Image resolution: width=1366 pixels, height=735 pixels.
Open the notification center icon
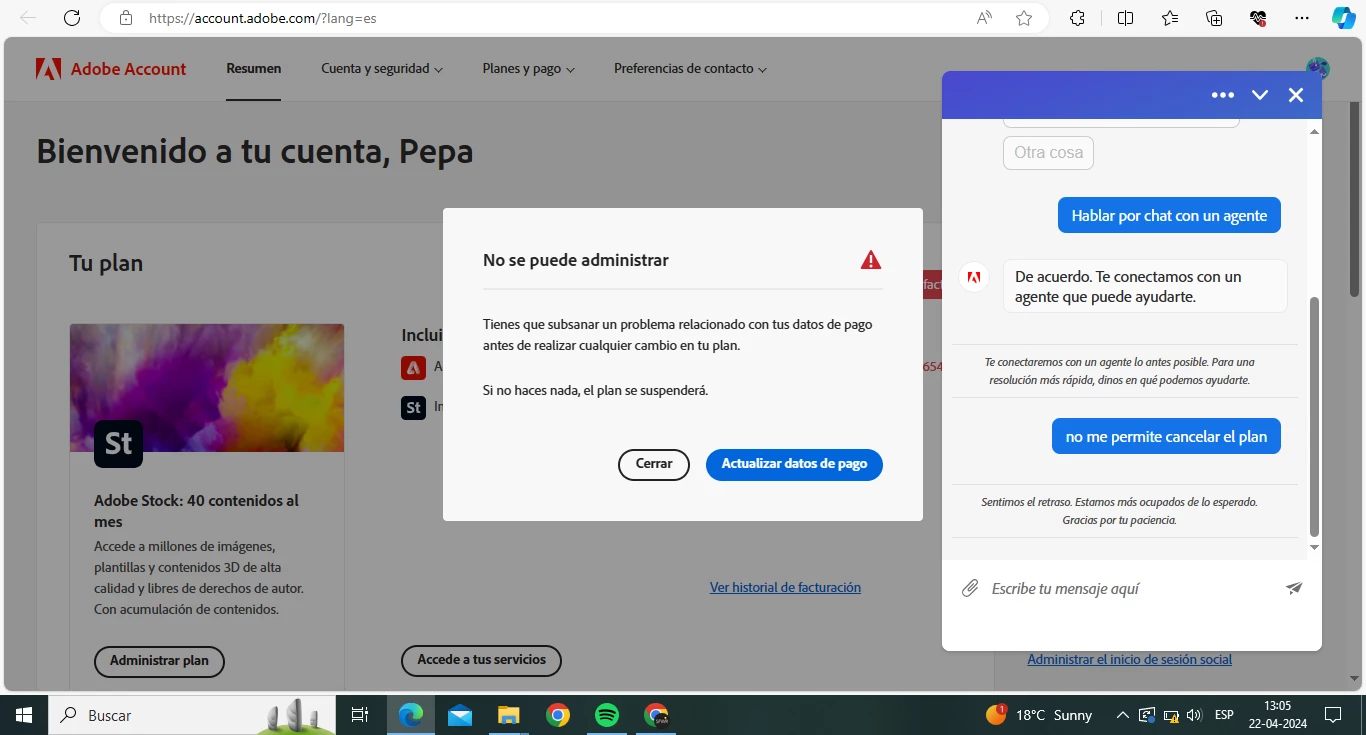(x=1333, y=715)
